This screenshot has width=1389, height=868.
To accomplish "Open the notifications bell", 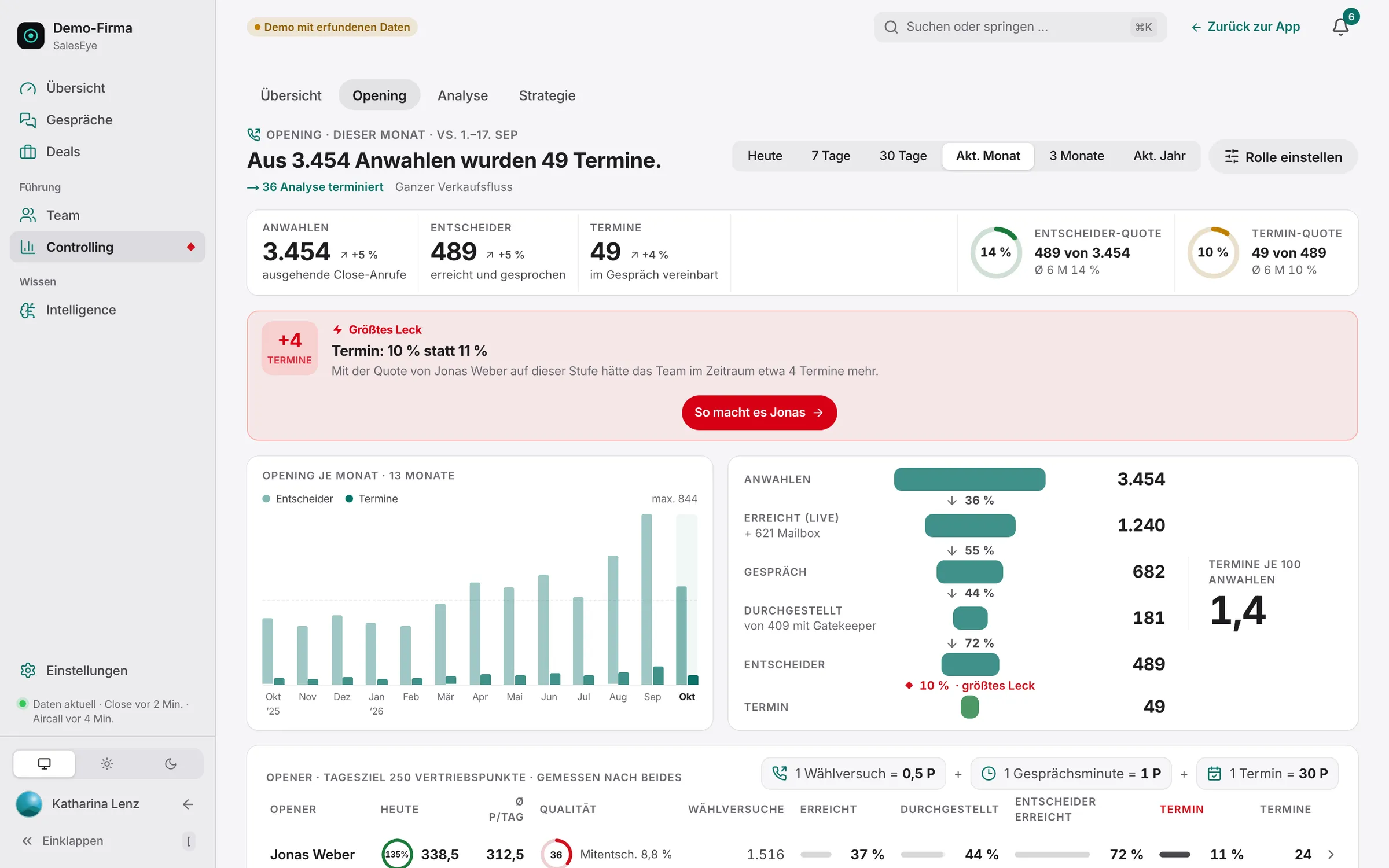I will [1340, 27].
